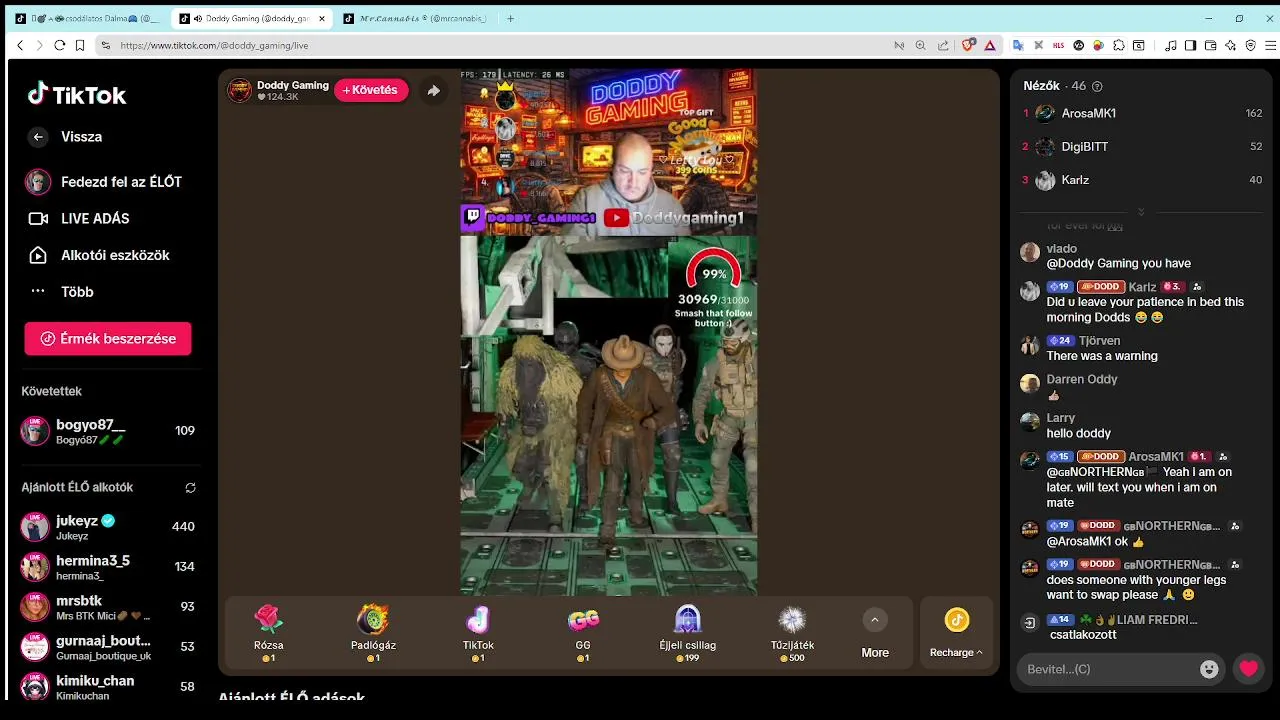Share the live stream with the arrow icon
Image resolution: width=1280 pixels, height=720 pixels.
pos(433,90)
